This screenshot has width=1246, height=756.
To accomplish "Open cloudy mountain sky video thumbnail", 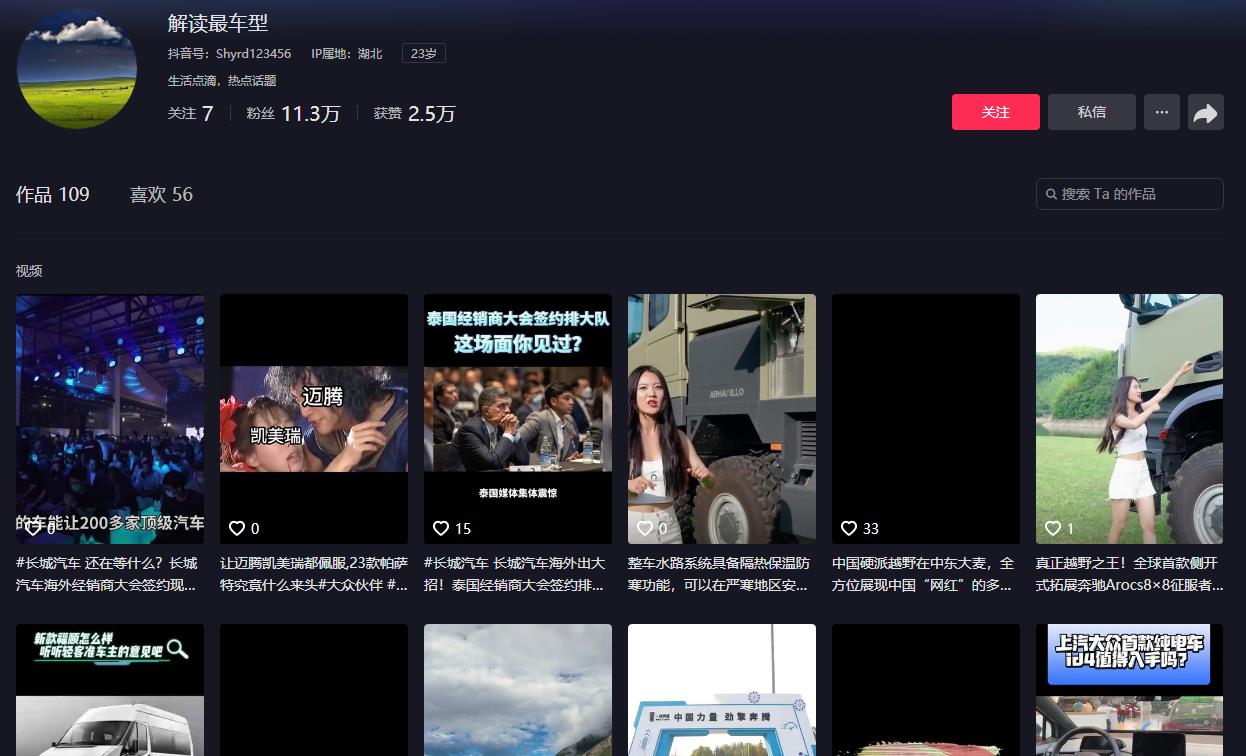I will coord(518,690).
